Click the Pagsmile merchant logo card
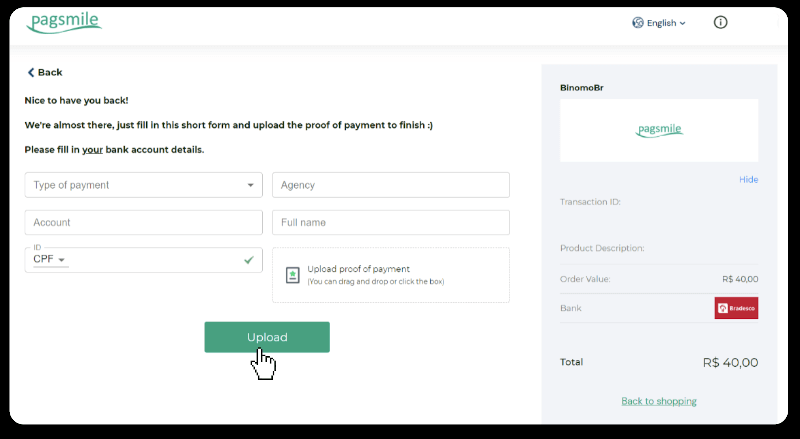 659,130
